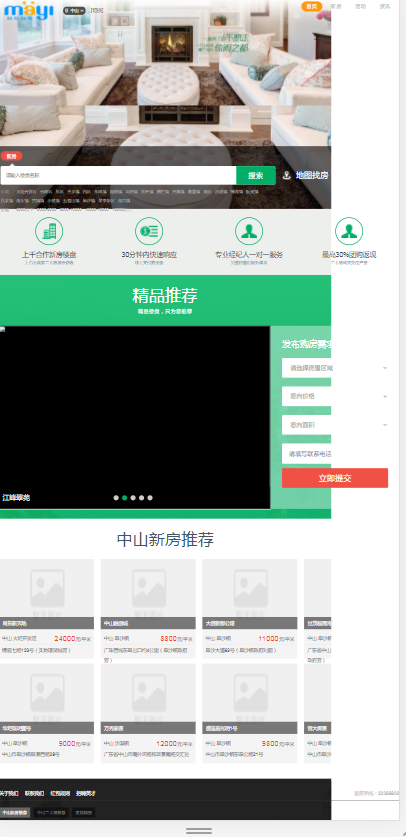Image resolution: width=406 pixels, height=837 pixels.
Task: Click the 8800 price text
Action: tap(168, 638)
